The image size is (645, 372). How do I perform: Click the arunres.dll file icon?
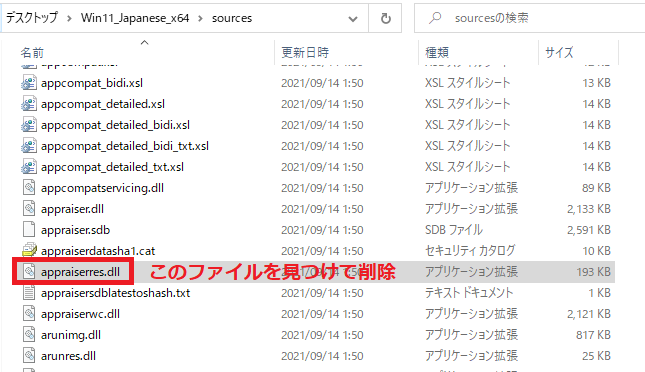pyautogui.click(x=29, y=356)
